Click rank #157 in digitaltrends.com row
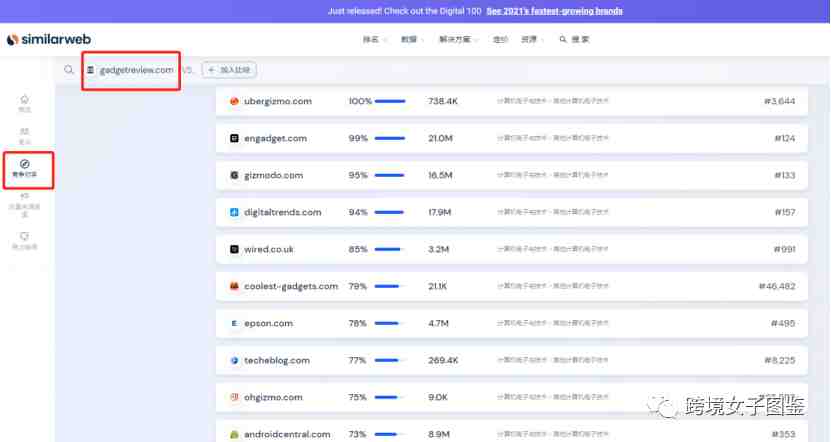Screen dimensions: 831x442 785,212
